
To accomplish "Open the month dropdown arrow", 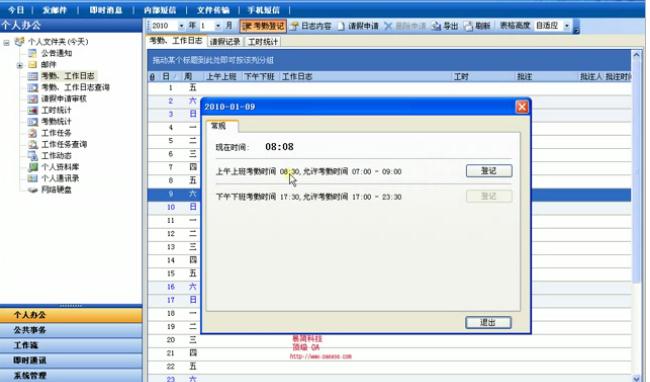I will point(218,26).
